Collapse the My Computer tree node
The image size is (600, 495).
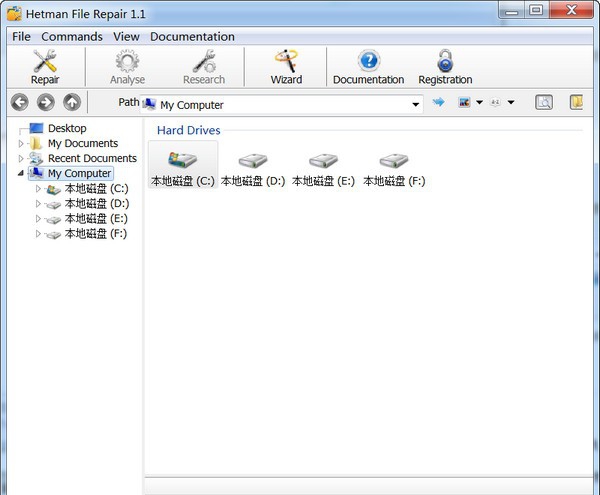[21, 173]
